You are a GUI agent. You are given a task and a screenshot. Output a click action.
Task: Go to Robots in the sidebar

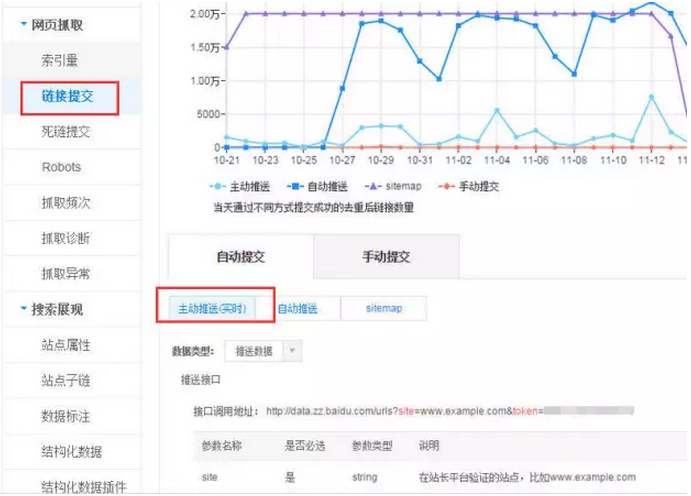[x=62, y=167]
